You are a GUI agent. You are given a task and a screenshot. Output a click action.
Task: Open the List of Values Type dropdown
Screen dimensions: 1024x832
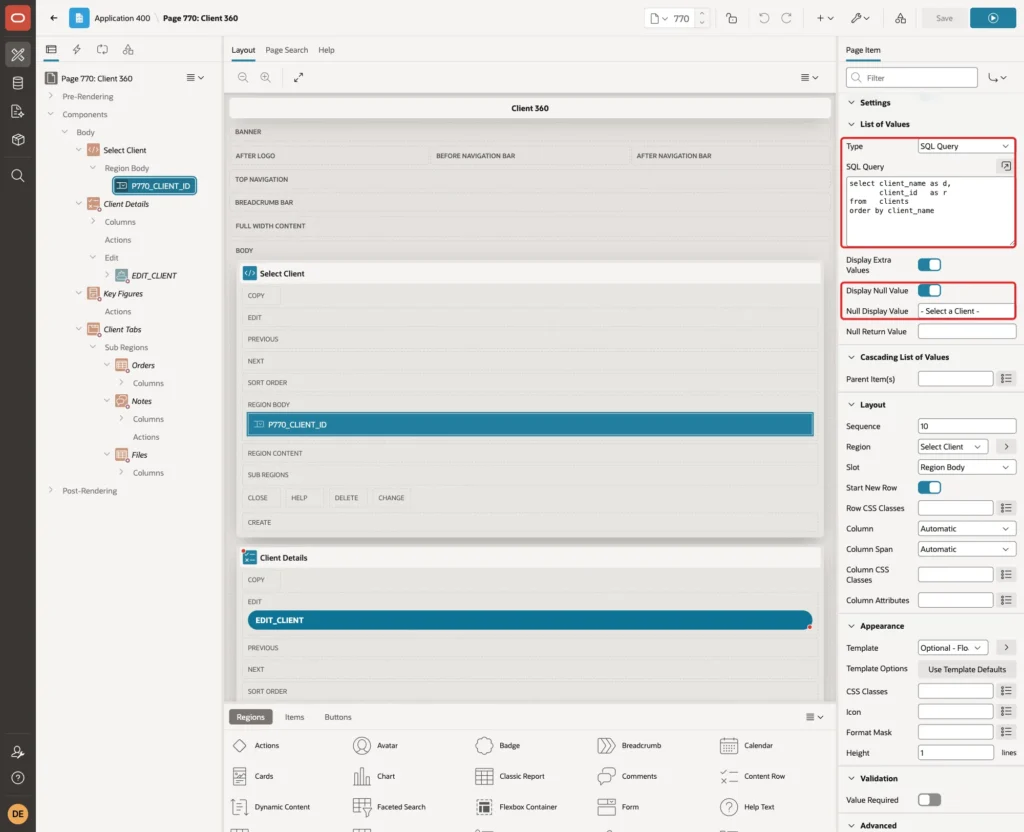[x=966, y=146]
